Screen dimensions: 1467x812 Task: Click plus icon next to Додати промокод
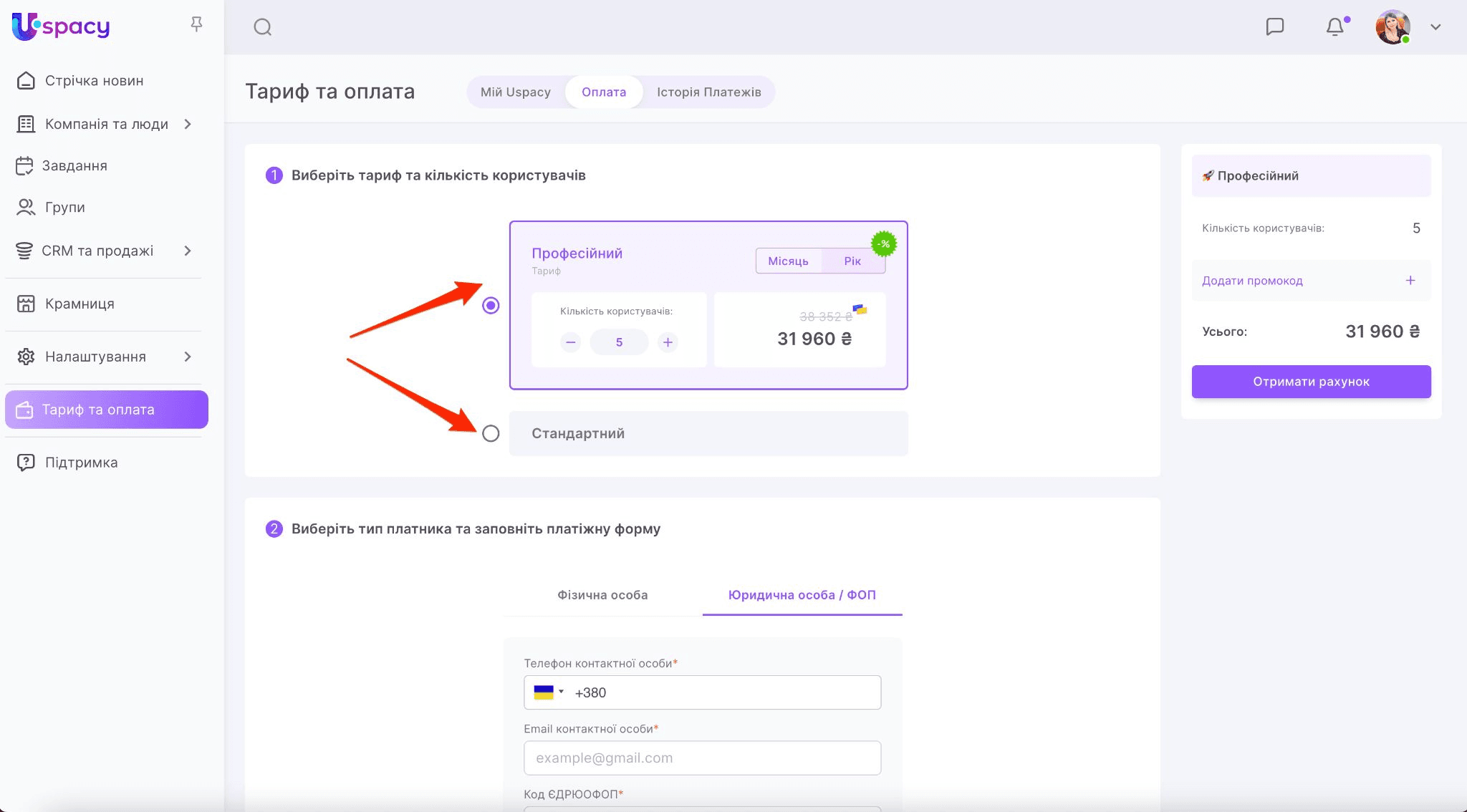[1410, 281]
